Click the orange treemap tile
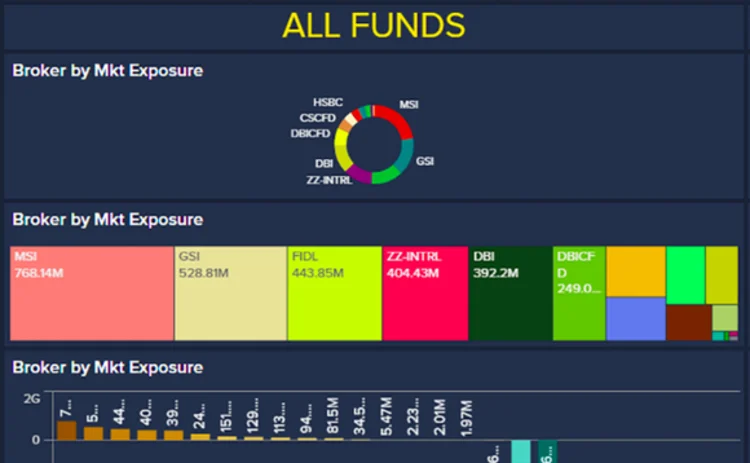The width and height of the screenshot is (750, 463). 636,271
